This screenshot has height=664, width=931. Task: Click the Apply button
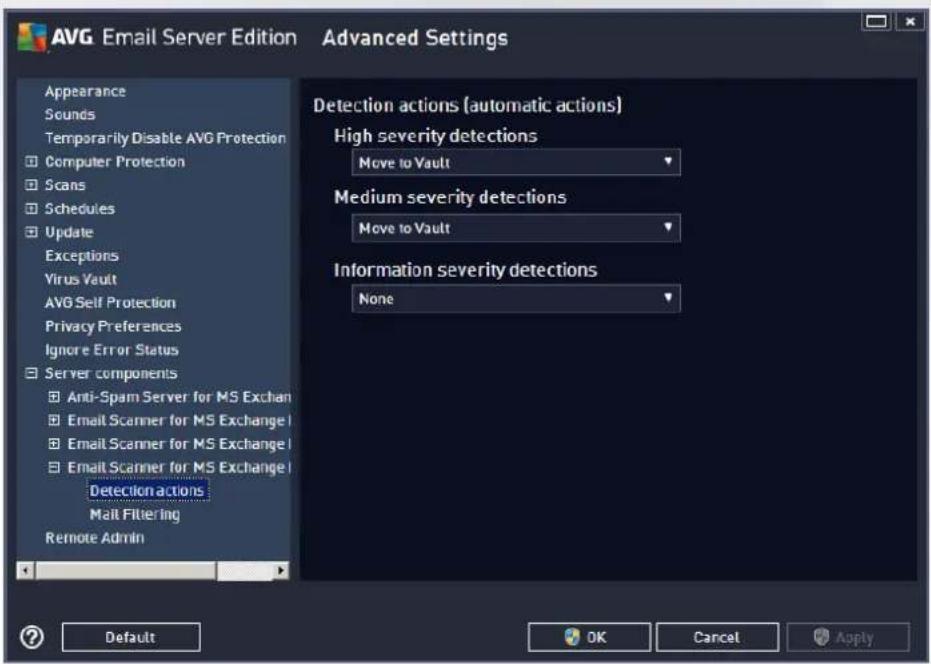click(x=848, y=637)
